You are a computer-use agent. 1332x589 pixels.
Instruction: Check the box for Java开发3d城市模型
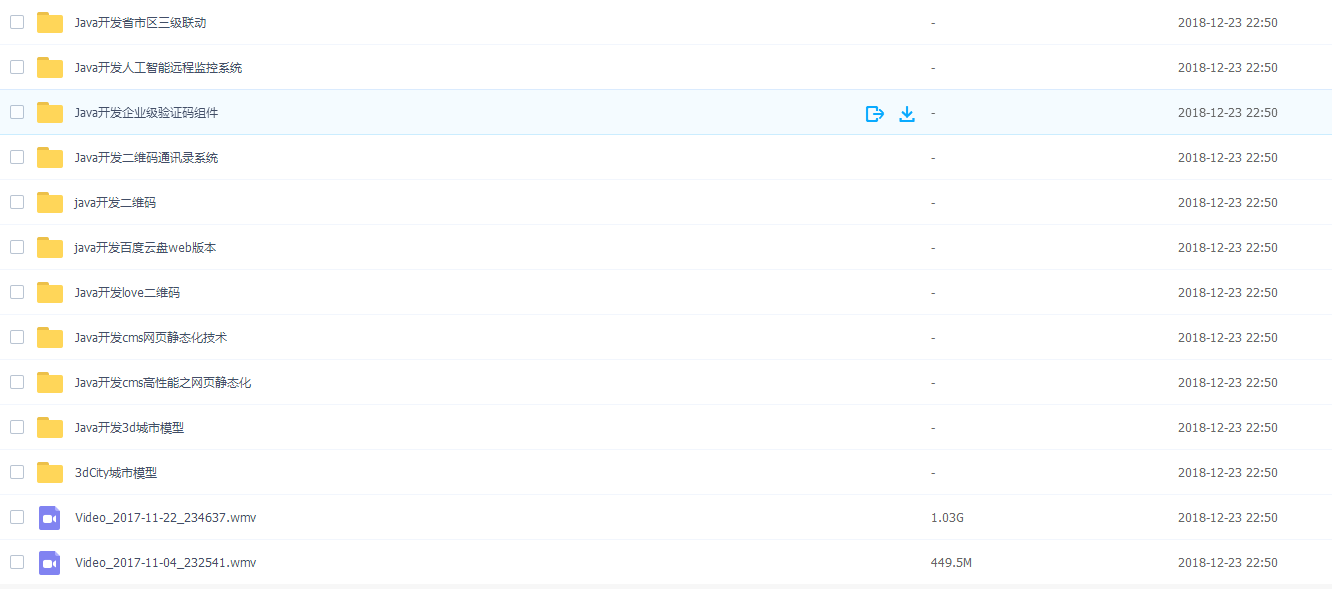point(17,427)
